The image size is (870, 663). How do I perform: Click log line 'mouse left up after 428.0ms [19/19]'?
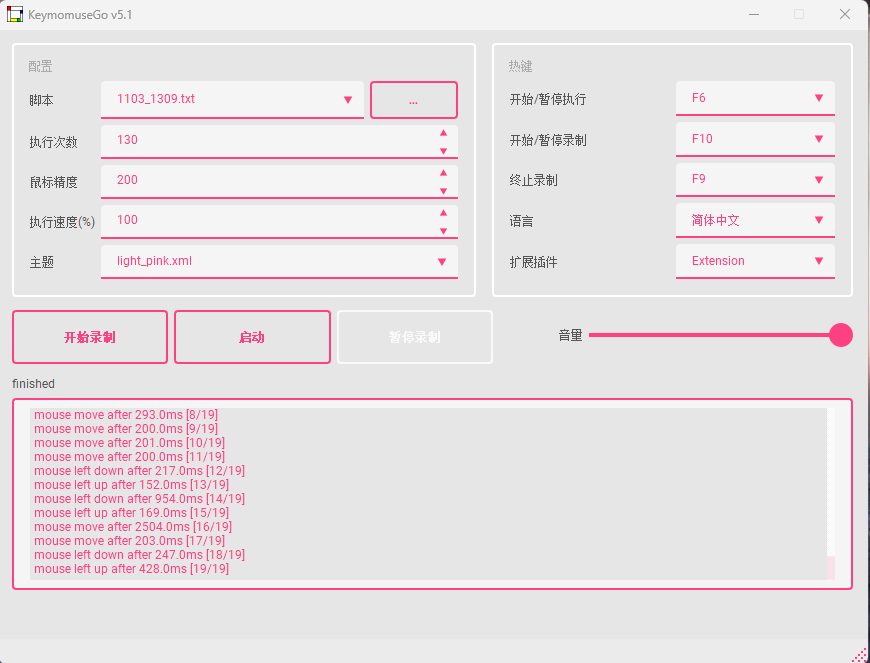tap(131, 569)
